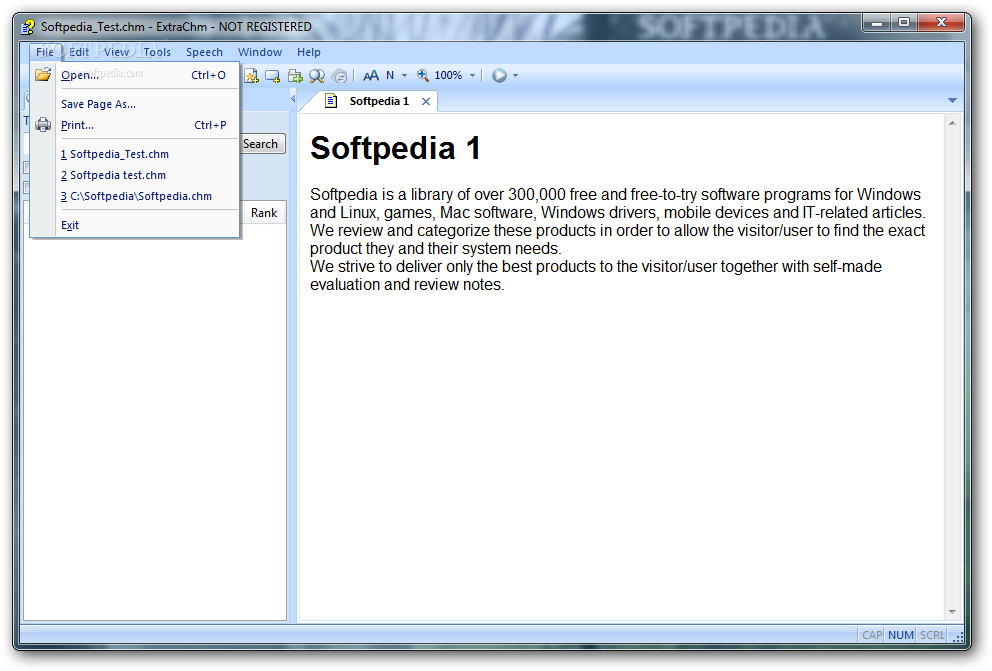The image size is (992, 671).
Task: Open the font size N dropdown arrow
Action: coord(404,75)
